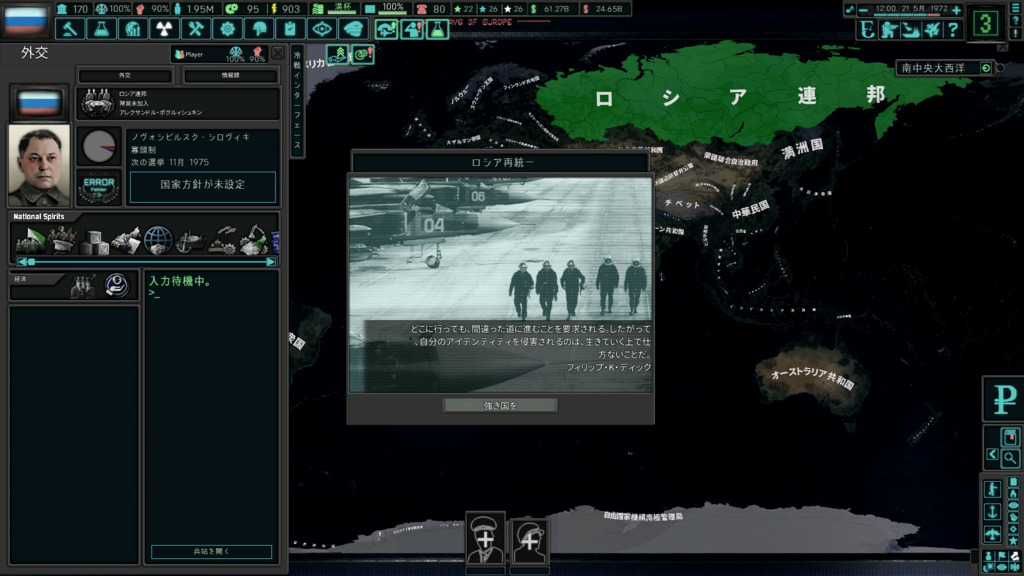Click the factory tank national spirit icon
1024x576 pixels.
(x=222, y=240)
